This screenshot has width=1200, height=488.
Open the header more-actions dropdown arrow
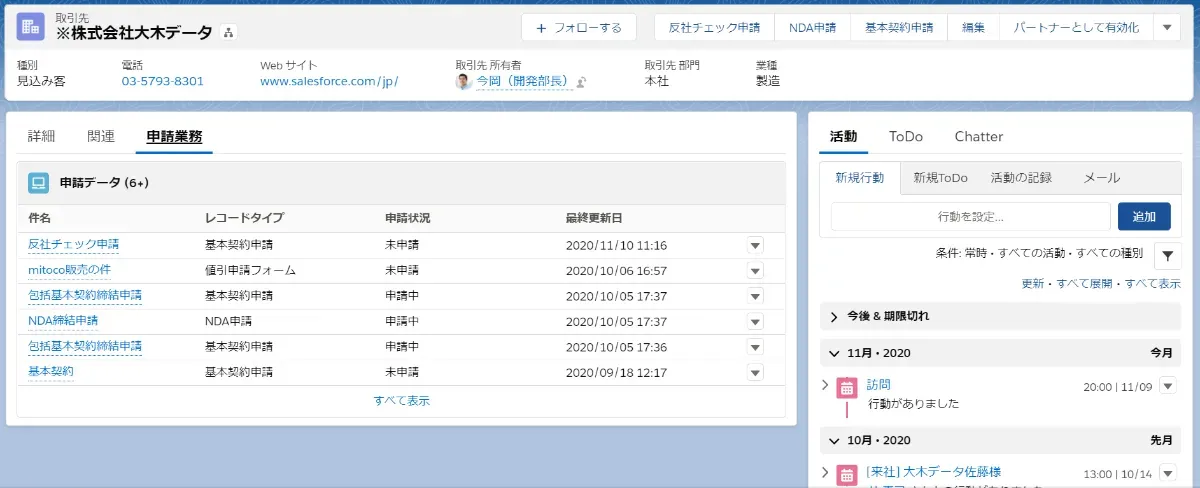(x=1167, y=28)
